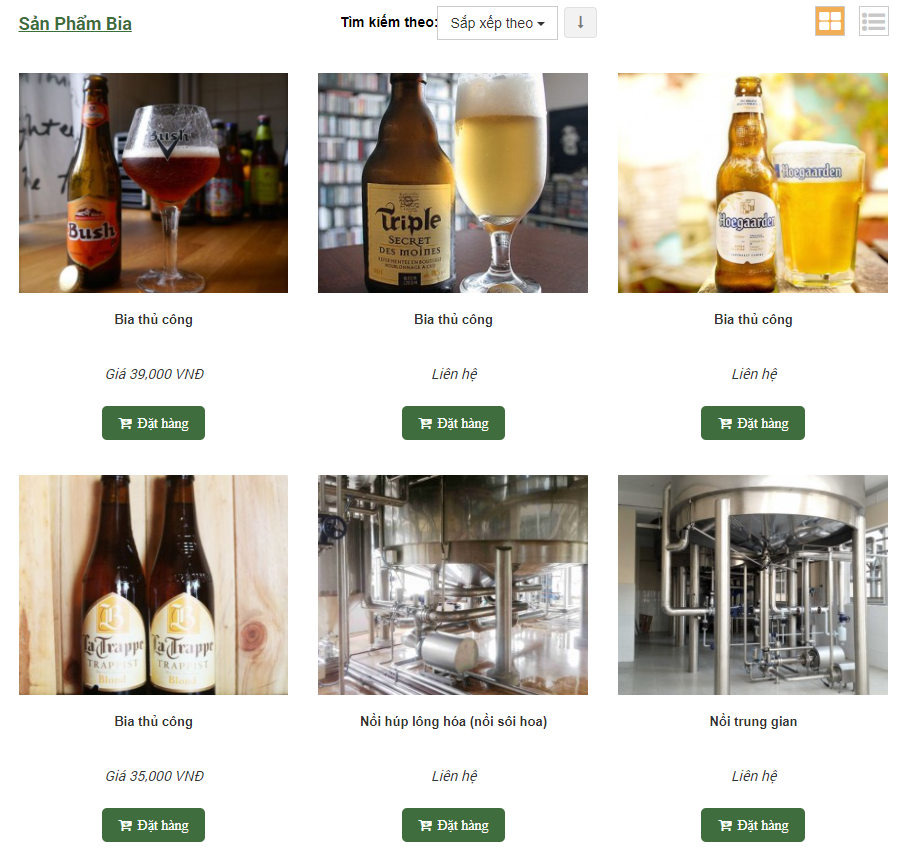
Task: Open the Nồi trung gian title link
Action: pos(752,721)
